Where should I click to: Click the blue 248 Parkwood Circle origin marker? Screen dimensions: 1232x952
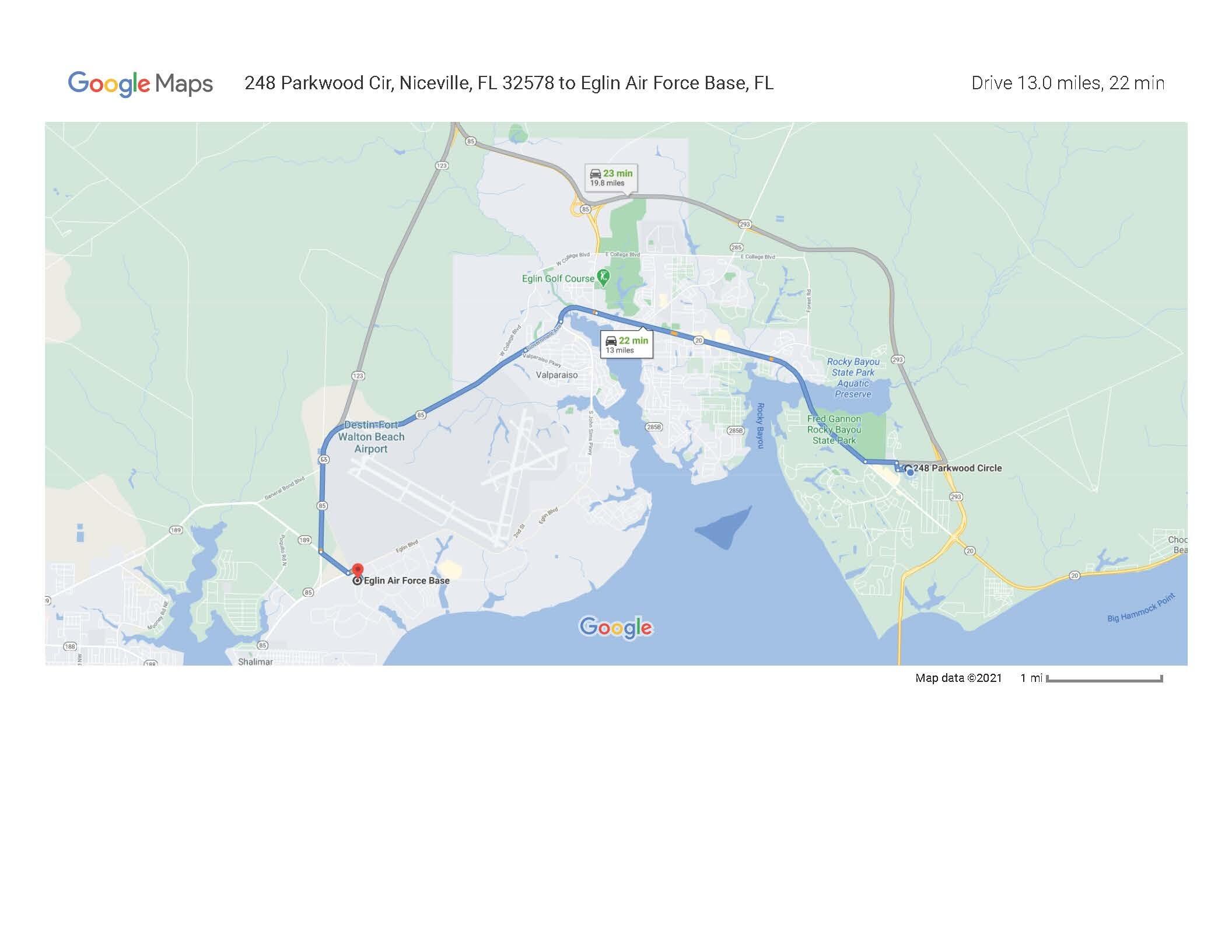pos(909,471)
